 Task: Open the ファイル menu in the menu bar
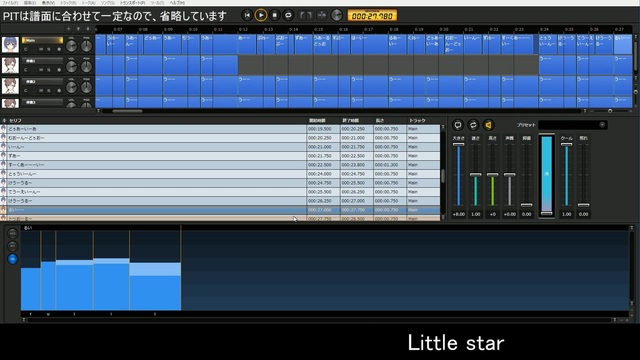(x=10, y=2)
